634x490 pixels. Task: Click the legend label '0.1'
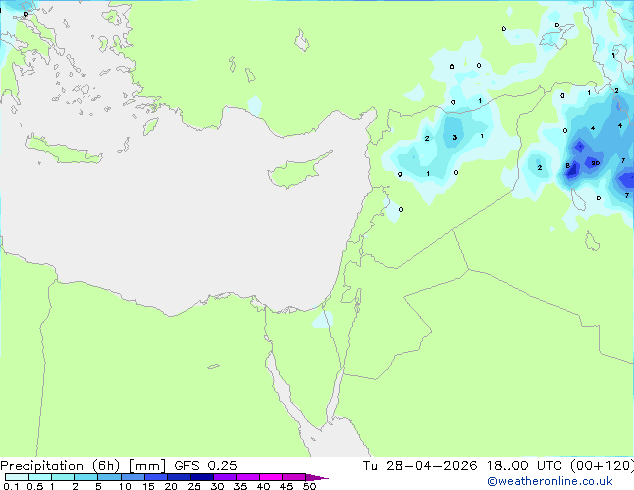11,486
